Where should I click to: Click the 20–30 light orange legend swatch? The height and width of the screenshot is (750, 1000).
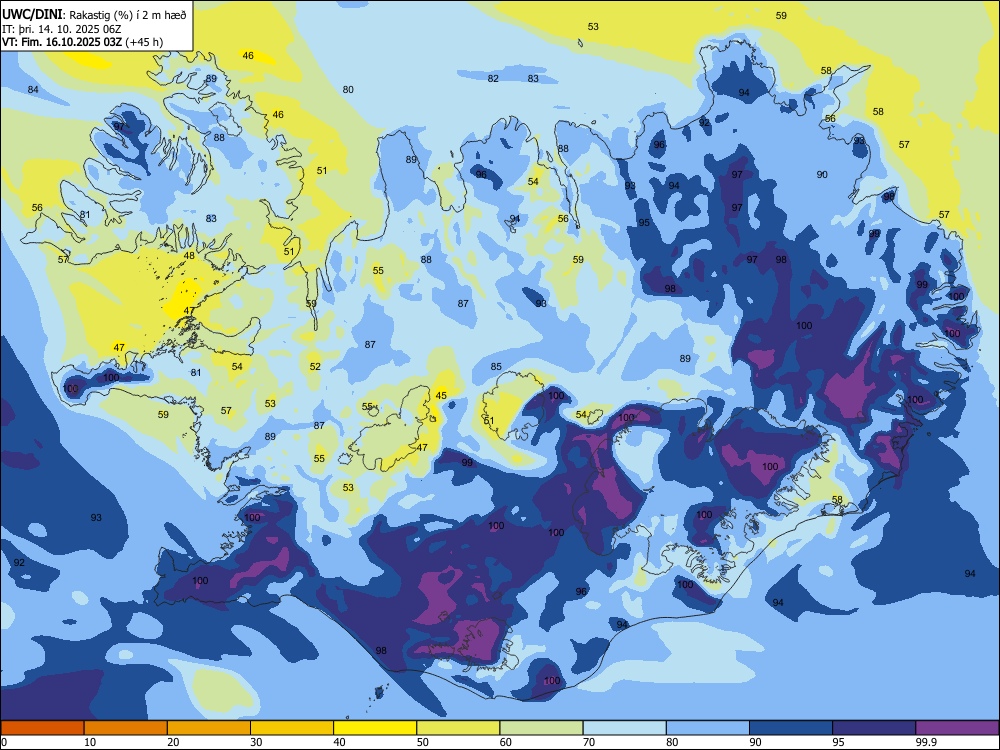coord(209,728)
